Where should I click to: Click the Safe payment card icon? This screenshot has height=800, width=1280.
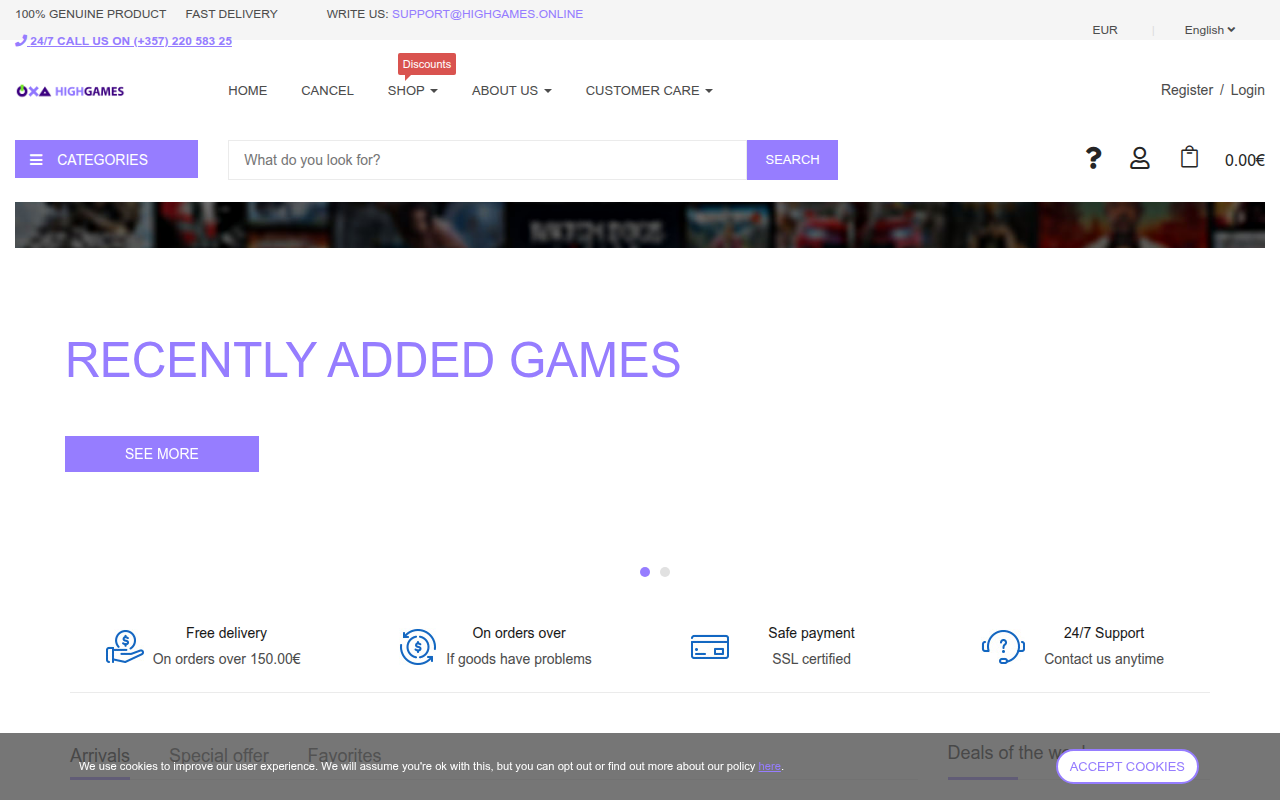[710, 647]
